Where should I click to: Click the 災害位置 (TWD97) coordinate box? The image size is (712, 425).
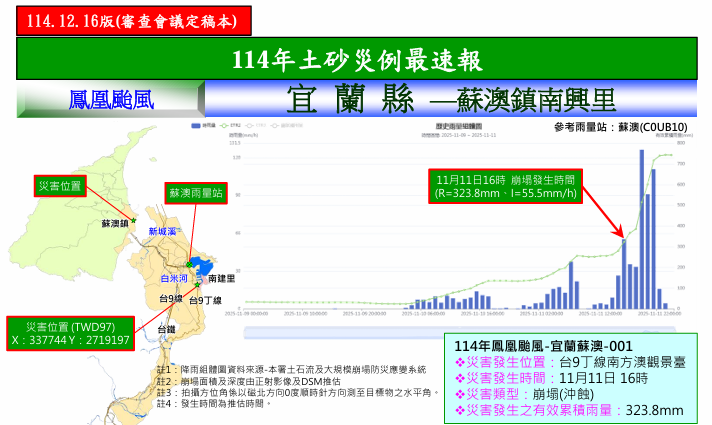coord(70,334)
